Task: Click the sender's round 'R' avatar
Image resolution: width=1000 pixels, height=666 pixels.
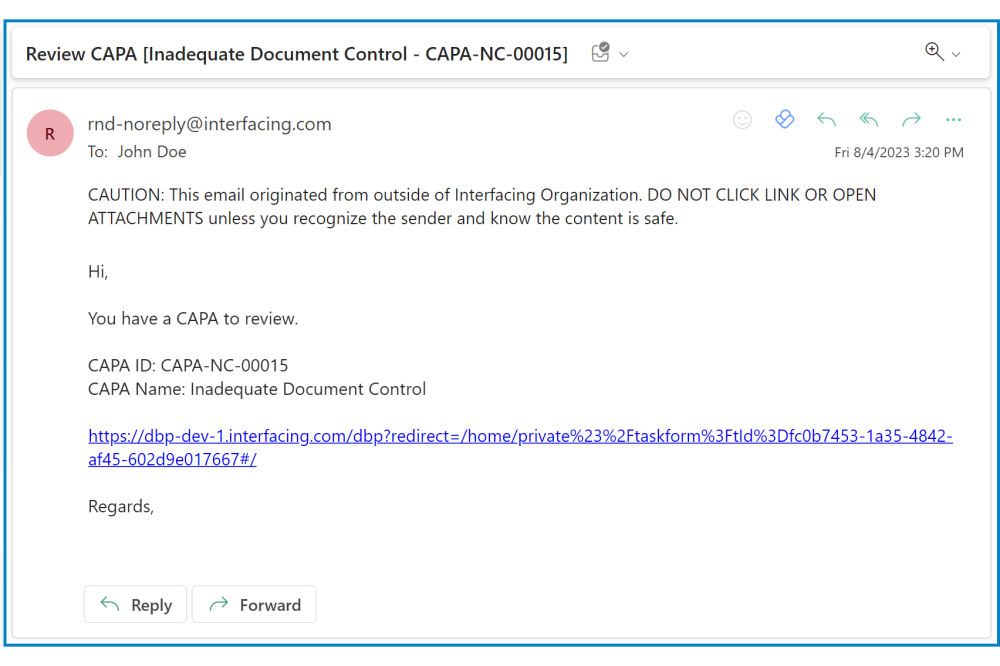Action: tap(50, 133)
